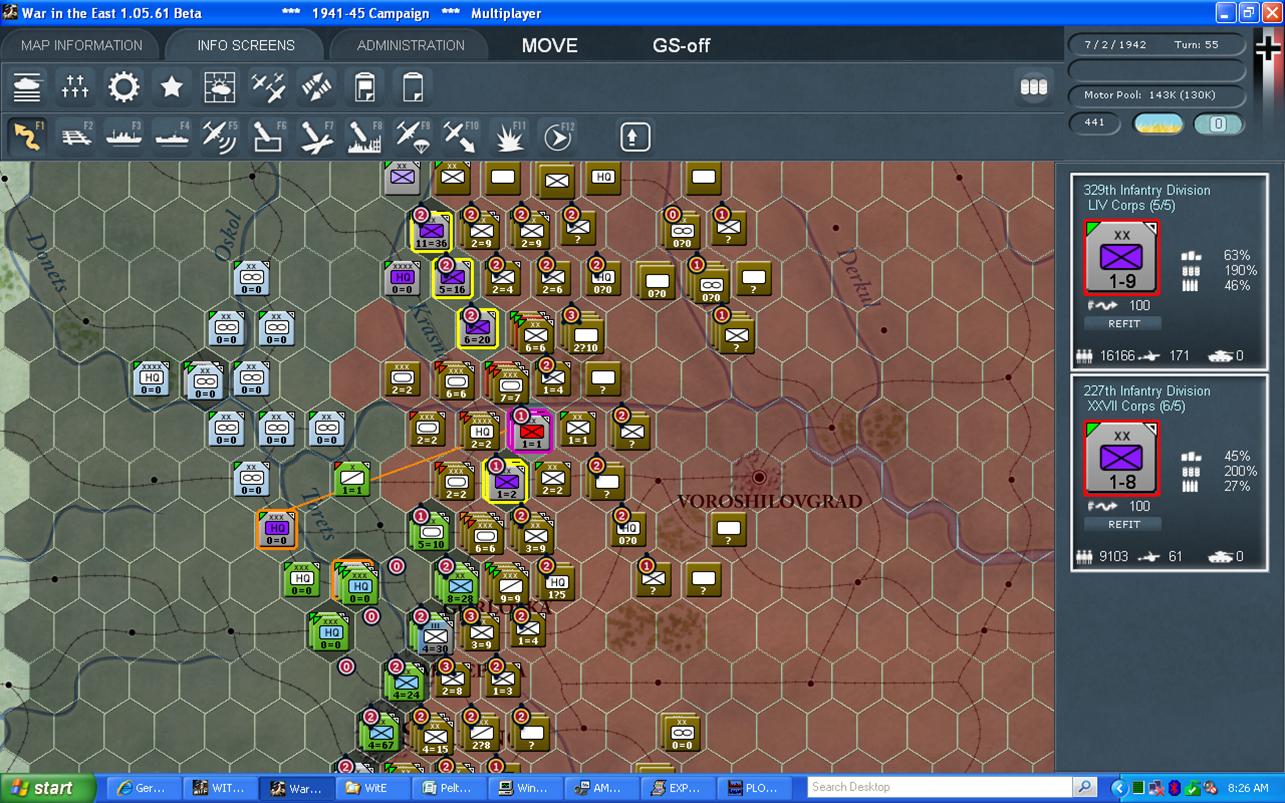Image resolution: width=1285 pixels, height=803 pixels.
Task: Switch to the EXP taskbar item
Action: click(677, 788)
